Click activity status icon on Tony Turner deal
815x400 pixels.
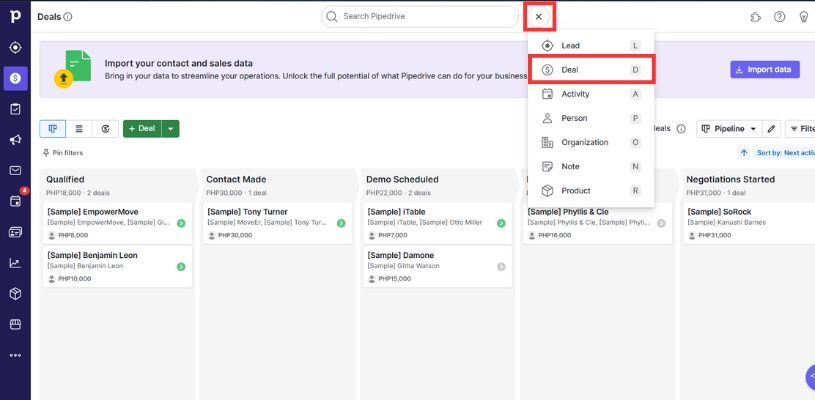pyautogui.click(x=341, y=223)
